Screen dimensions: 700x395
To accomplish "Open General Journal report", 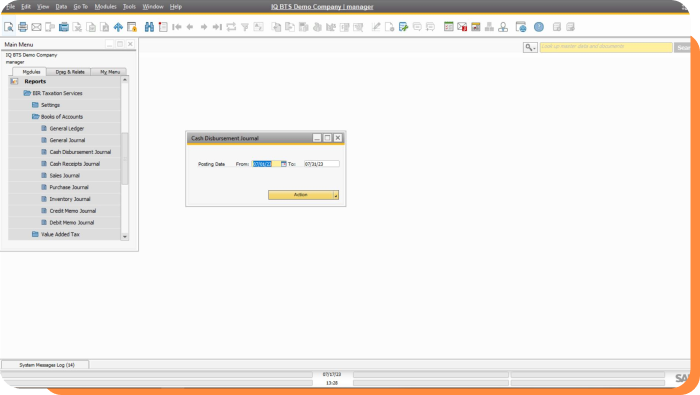I will pos(67,140).
